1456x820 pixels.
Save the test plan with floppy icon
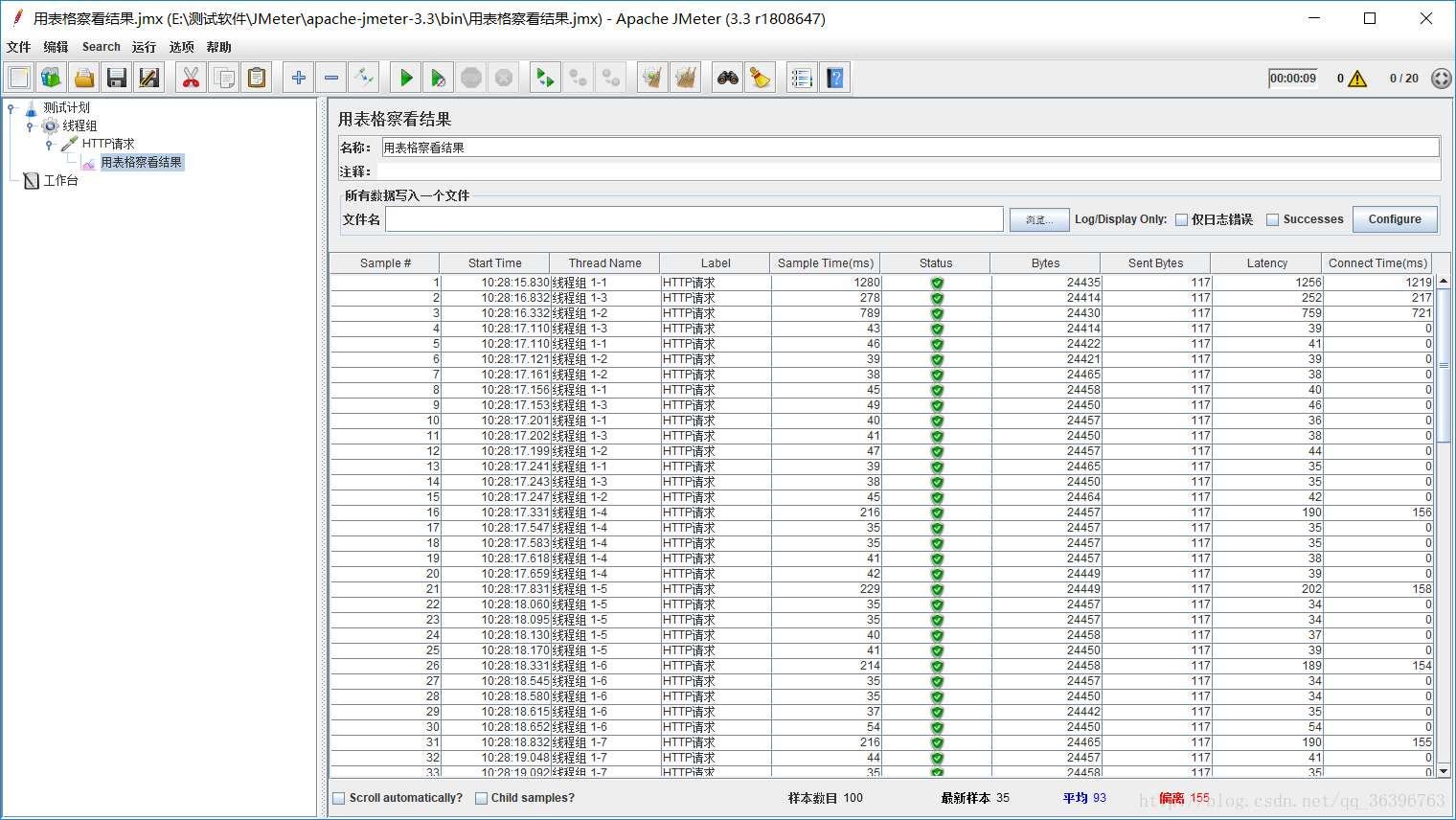click(x=117, y=78)
